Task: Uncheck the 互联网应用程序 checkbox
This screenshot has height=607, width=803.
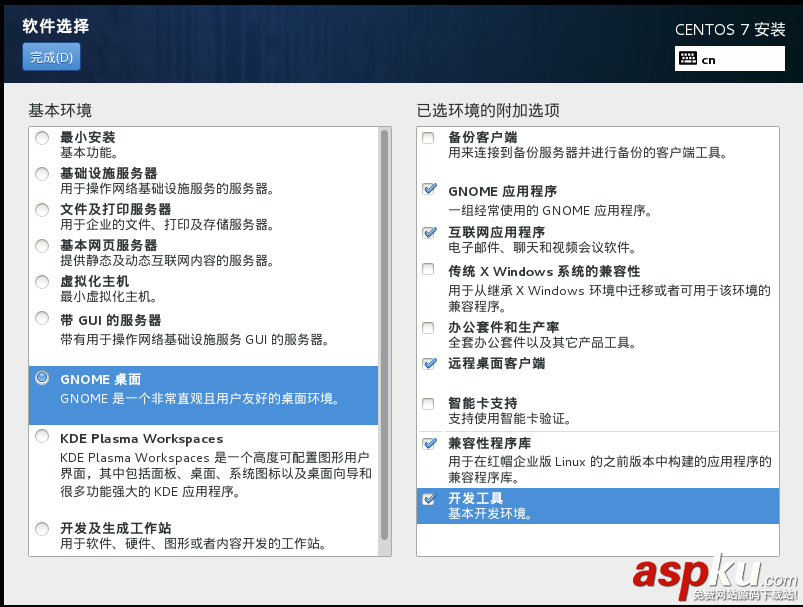Action: point(429,233)
